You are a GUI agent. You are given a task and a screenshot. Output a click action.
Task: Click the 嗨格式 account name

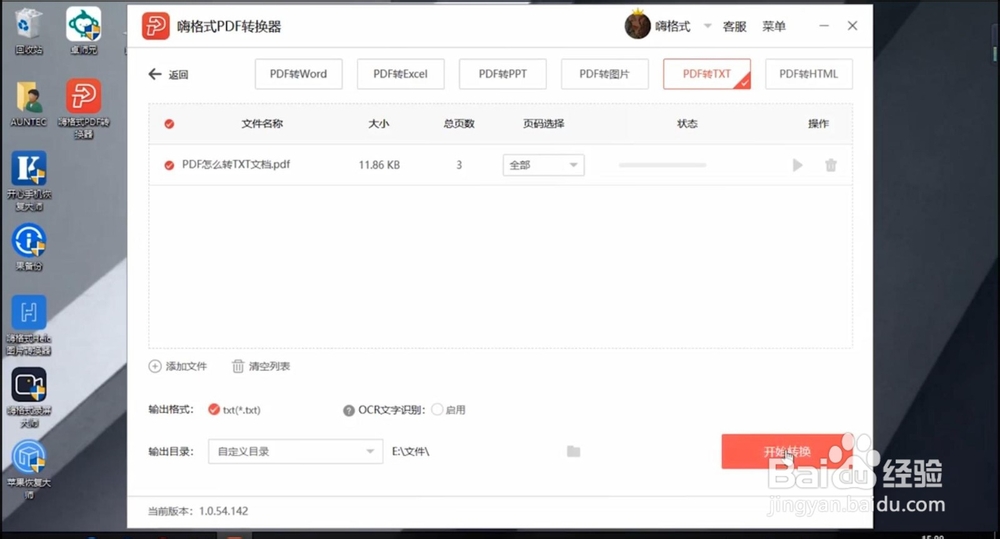[673, 26]
